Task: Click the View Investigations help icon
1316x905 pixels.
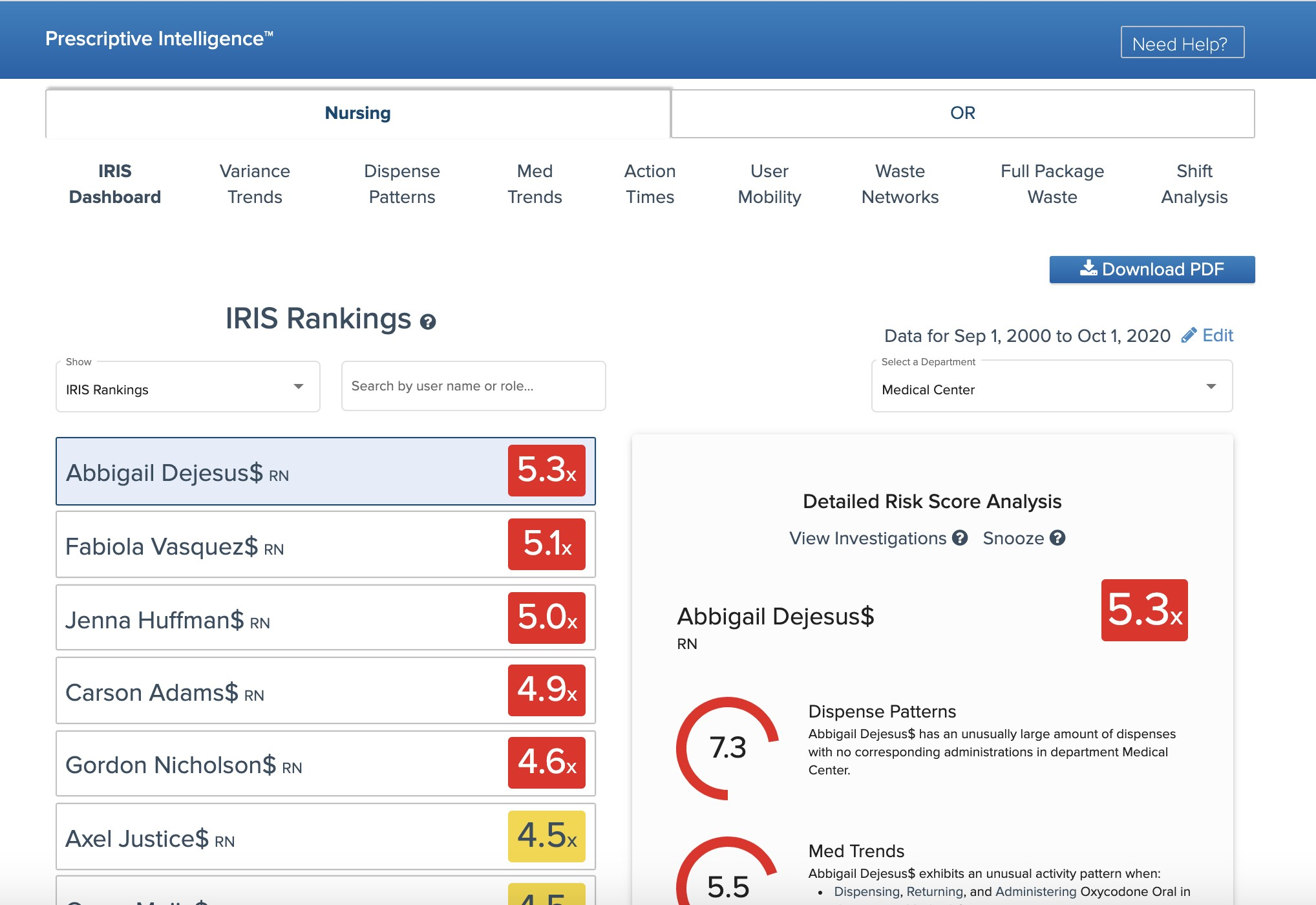Action: [960, 538]
